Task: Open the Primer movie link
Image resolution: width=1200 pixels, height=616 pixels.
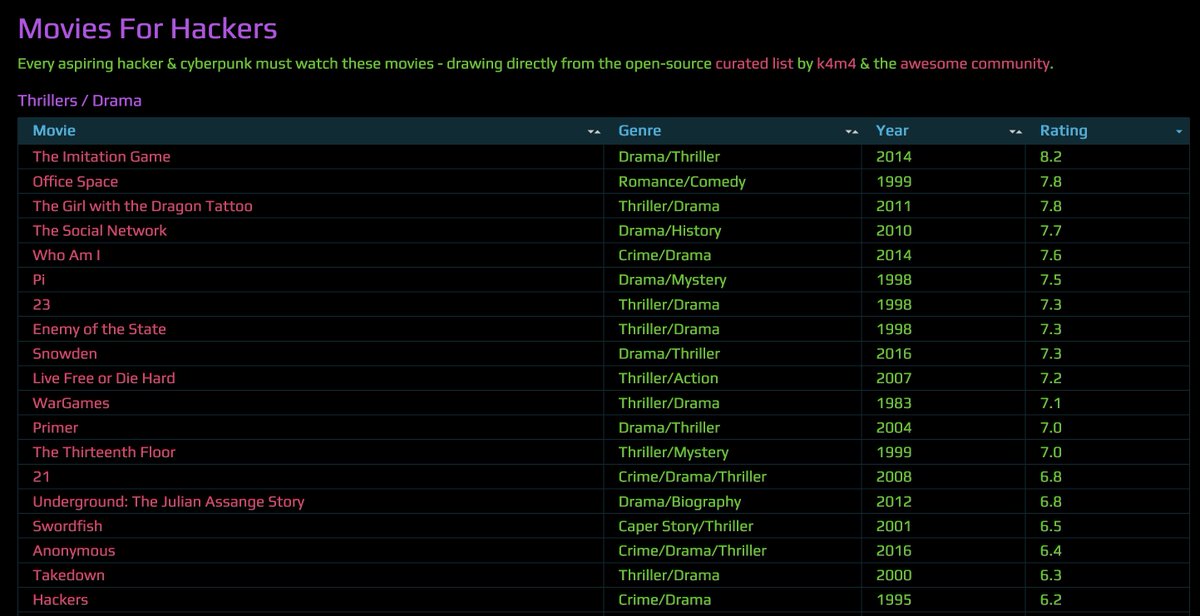Action: (55, 428)
